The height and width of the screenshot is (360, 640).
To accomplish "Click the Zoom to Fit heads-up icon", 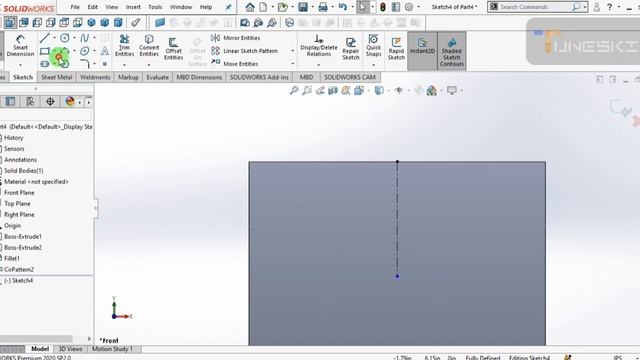I will click(x=294, y=91).
